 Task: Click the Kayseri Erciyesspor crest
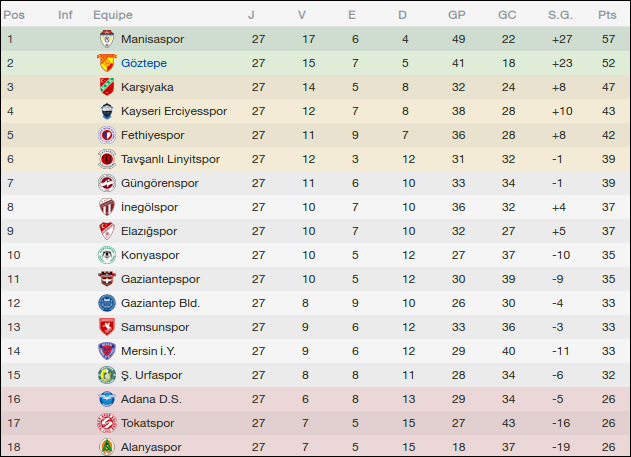107,111
